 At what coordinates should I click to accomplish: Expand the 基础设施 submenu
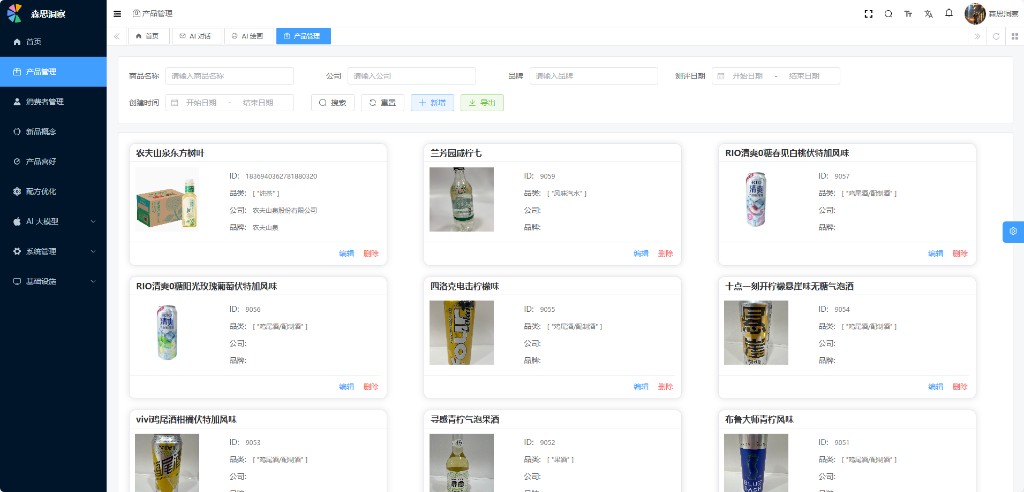pos(53,282)
